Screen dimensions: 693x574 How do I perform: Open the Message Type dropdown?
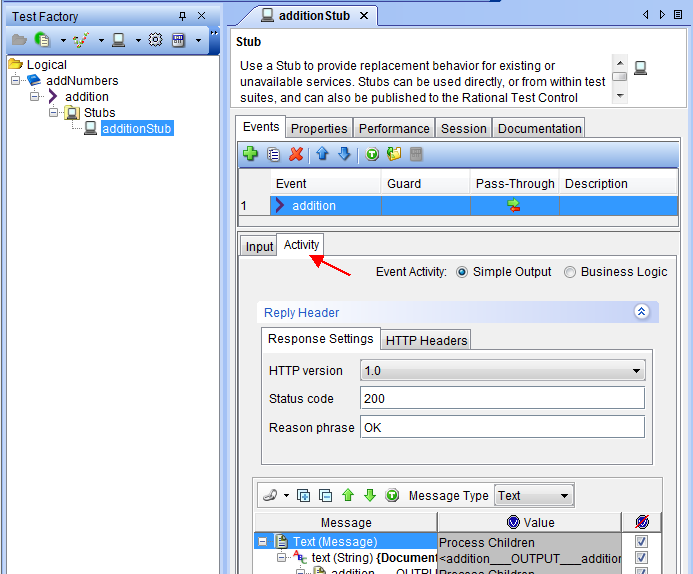(x=533, y=495)
